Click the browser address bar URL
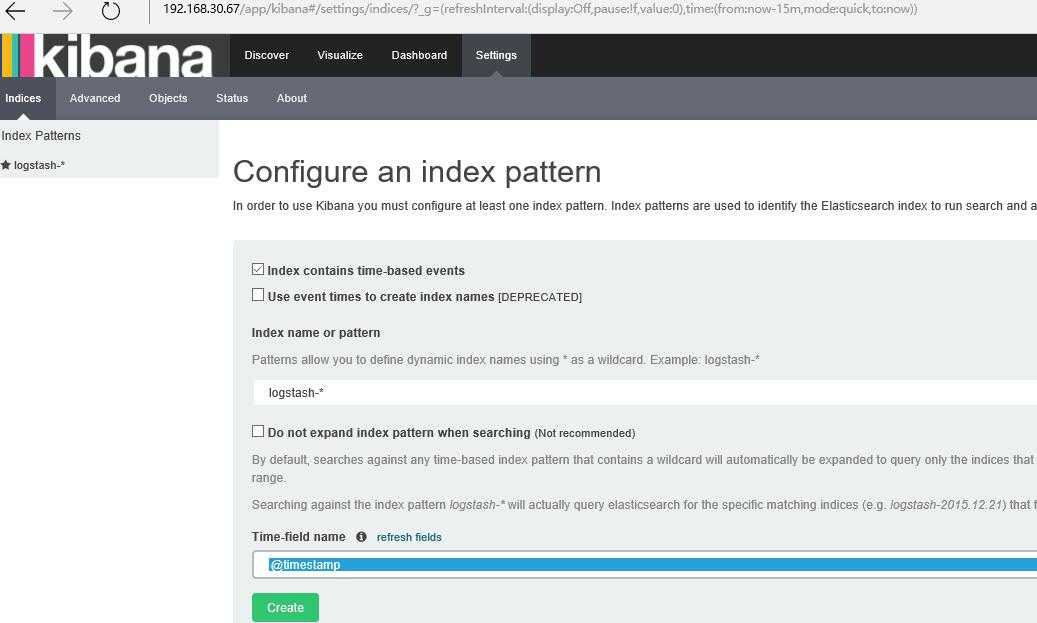 pyautogui.click(x=540, y=9)
